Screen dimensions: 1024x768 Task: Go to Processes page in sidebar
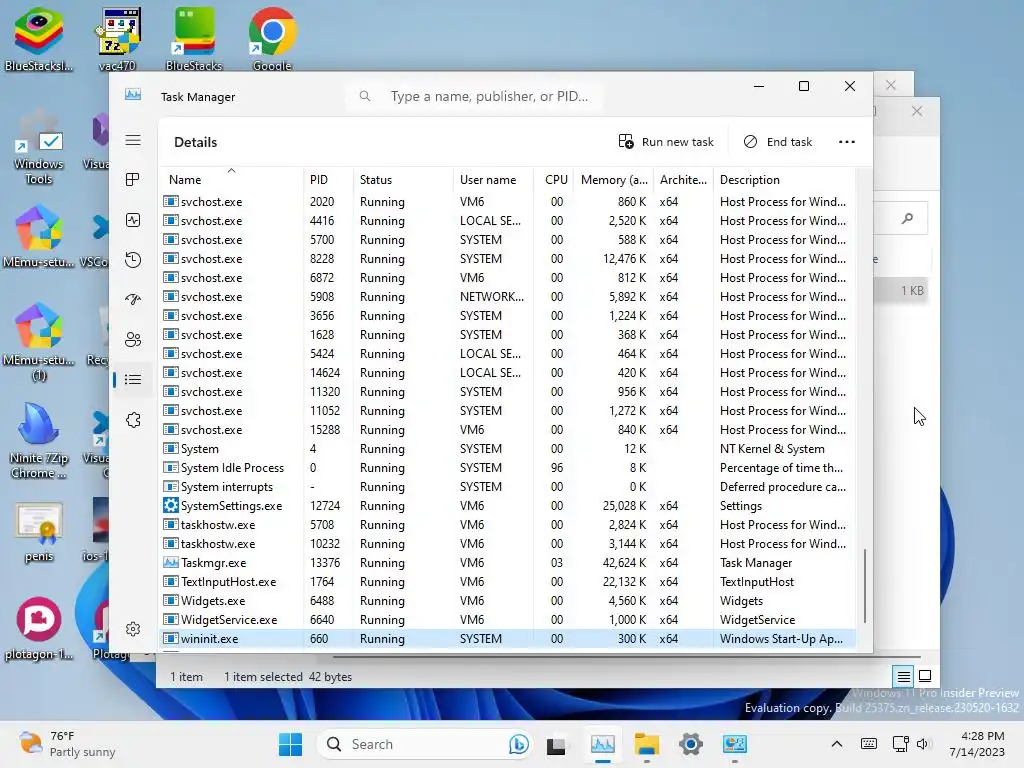point(133,180)
